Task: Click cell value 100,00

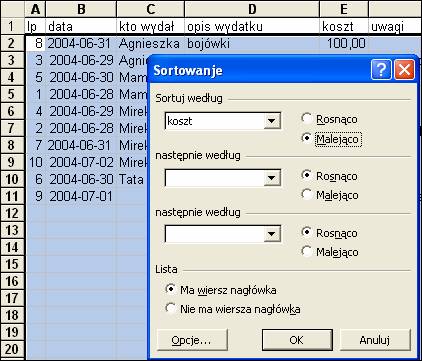Action: click(x=344, y=43)
